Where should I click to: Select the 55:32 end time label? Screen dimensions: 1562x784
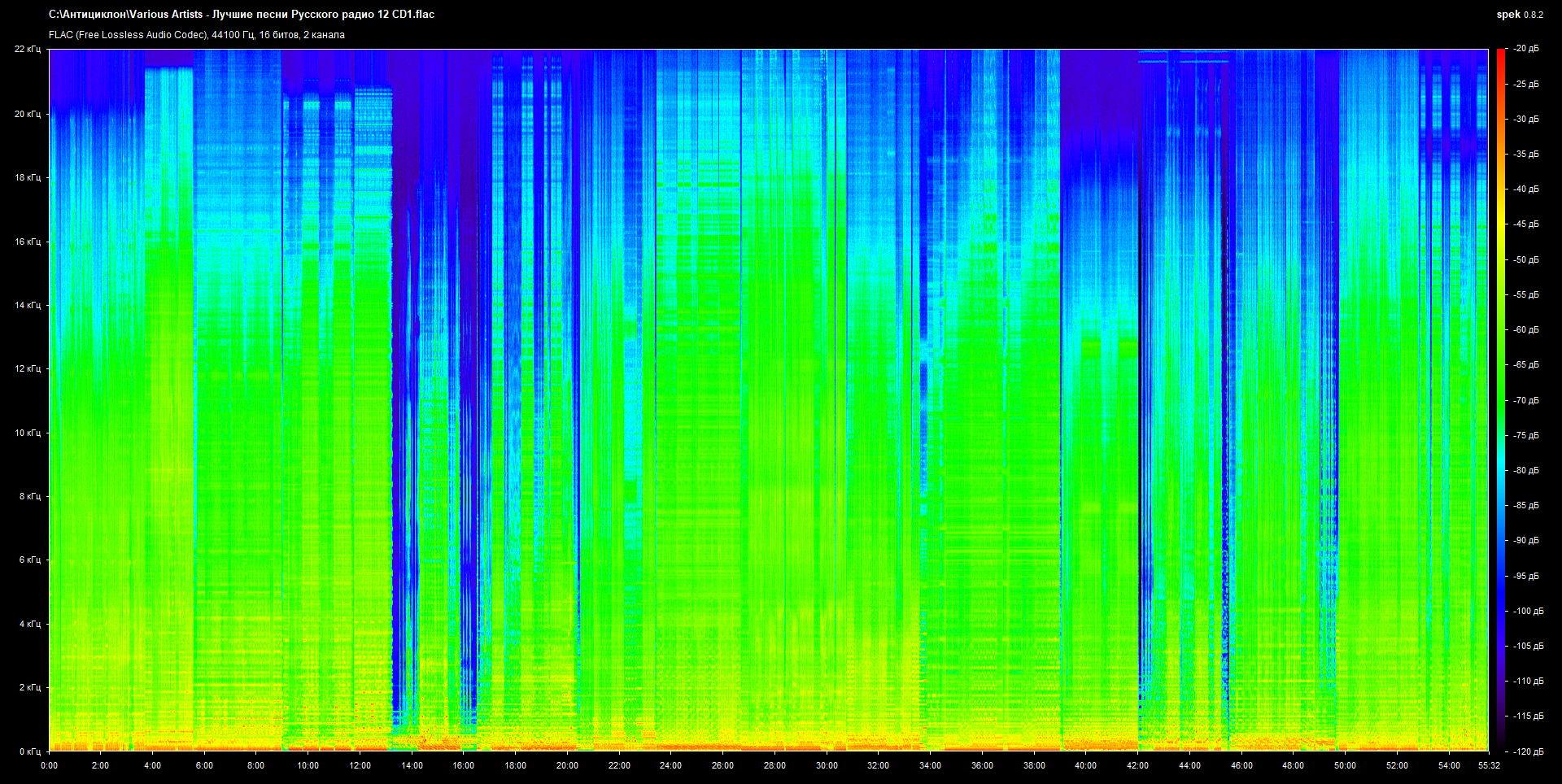[x=1489, y=765]
